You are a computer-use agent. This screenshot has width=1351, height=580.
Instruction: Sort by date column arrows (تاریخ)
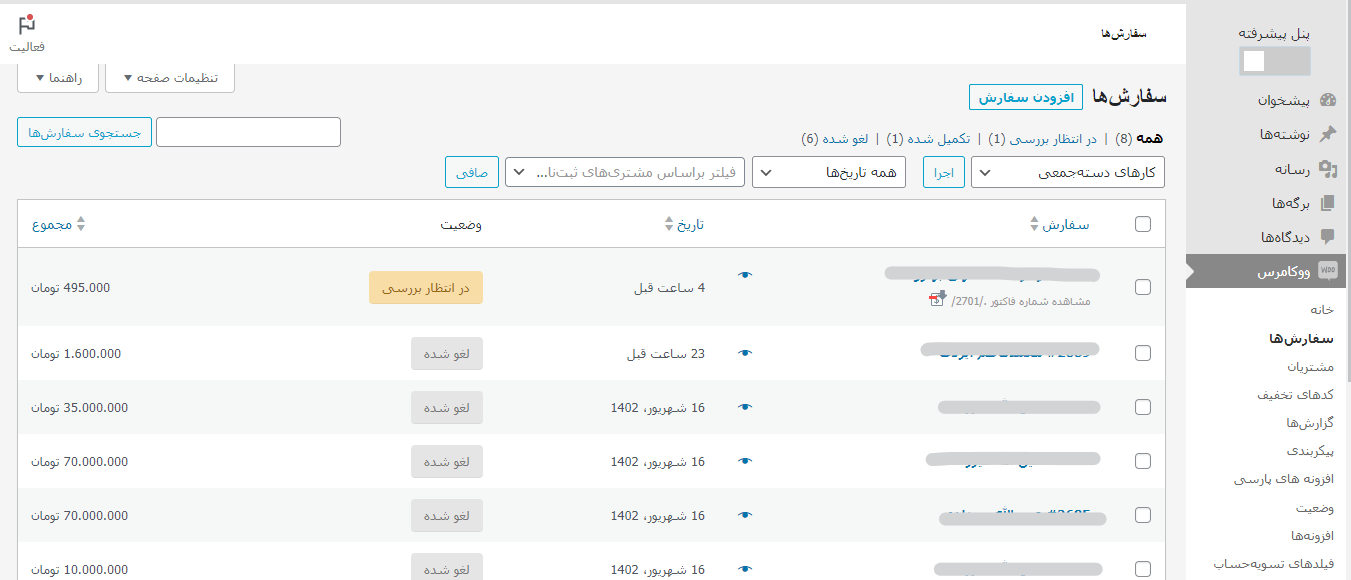tap(669, 225)
